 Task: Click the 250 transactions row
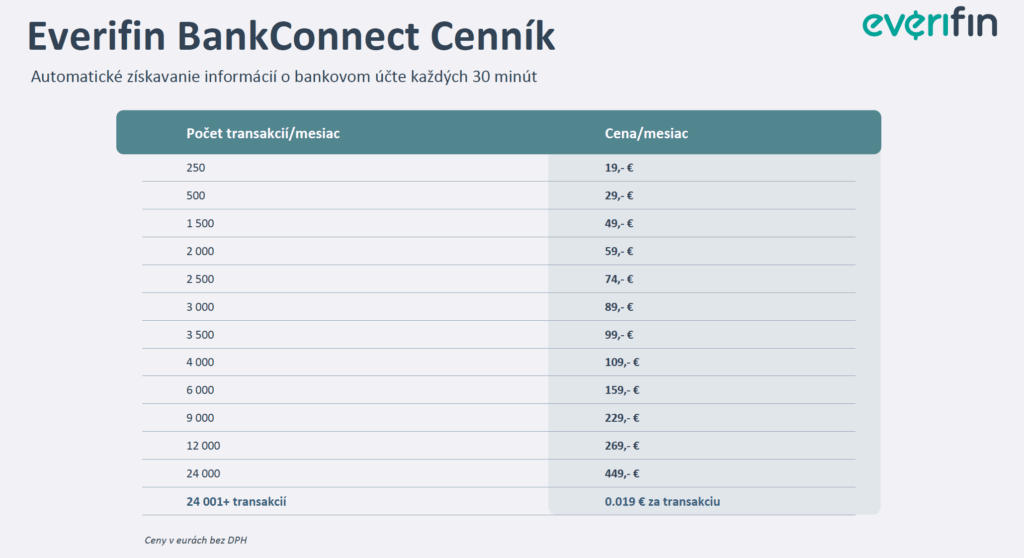pos(498,168)
